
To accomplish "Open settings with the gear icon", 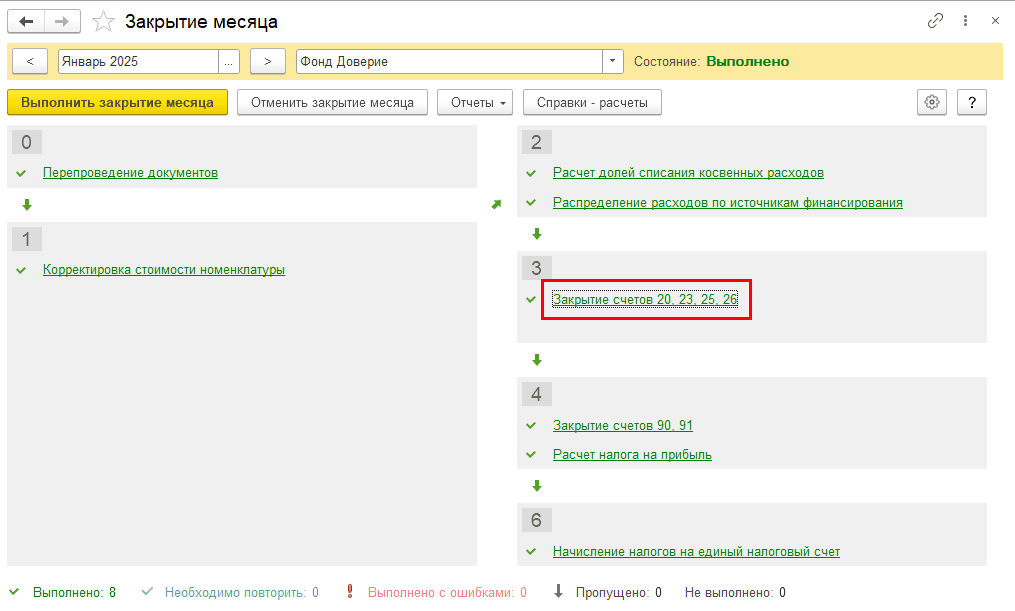I will tap(932, 102).
